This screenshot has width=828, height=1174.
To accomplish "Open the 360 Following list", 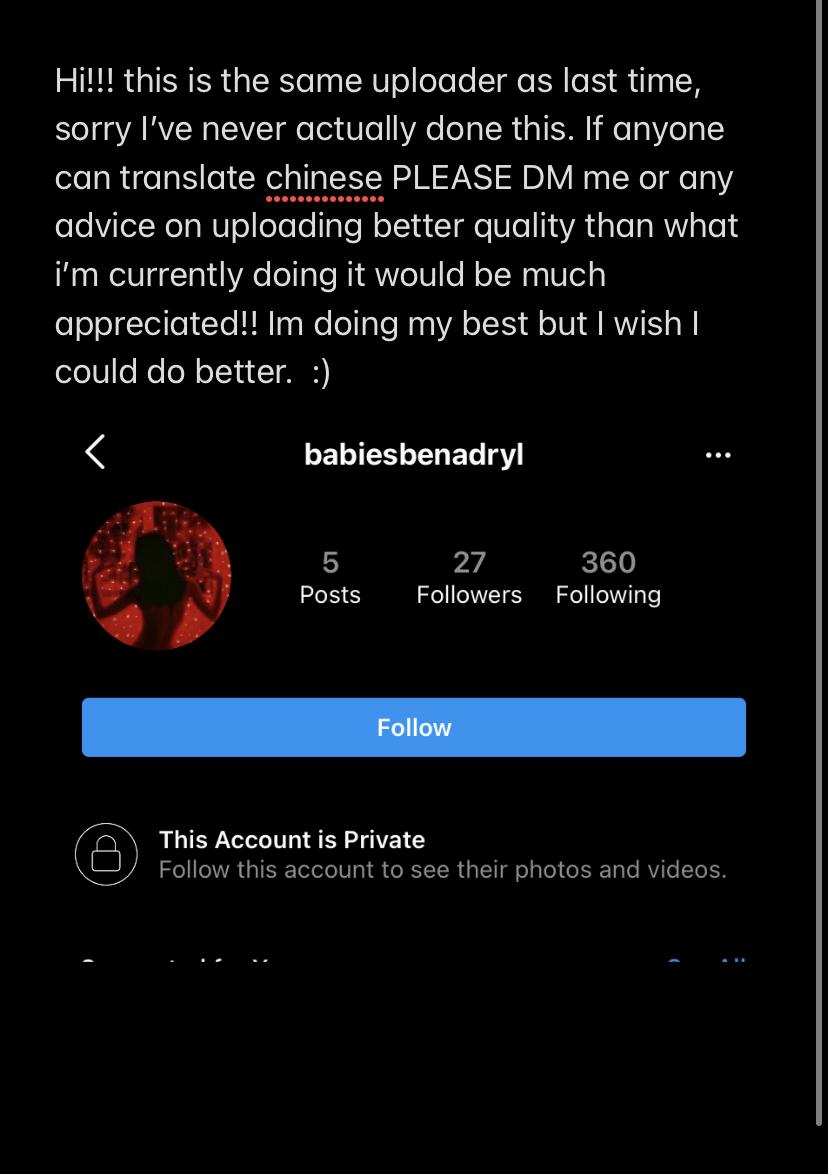I will pyautogui.click(x=608, y=577).
